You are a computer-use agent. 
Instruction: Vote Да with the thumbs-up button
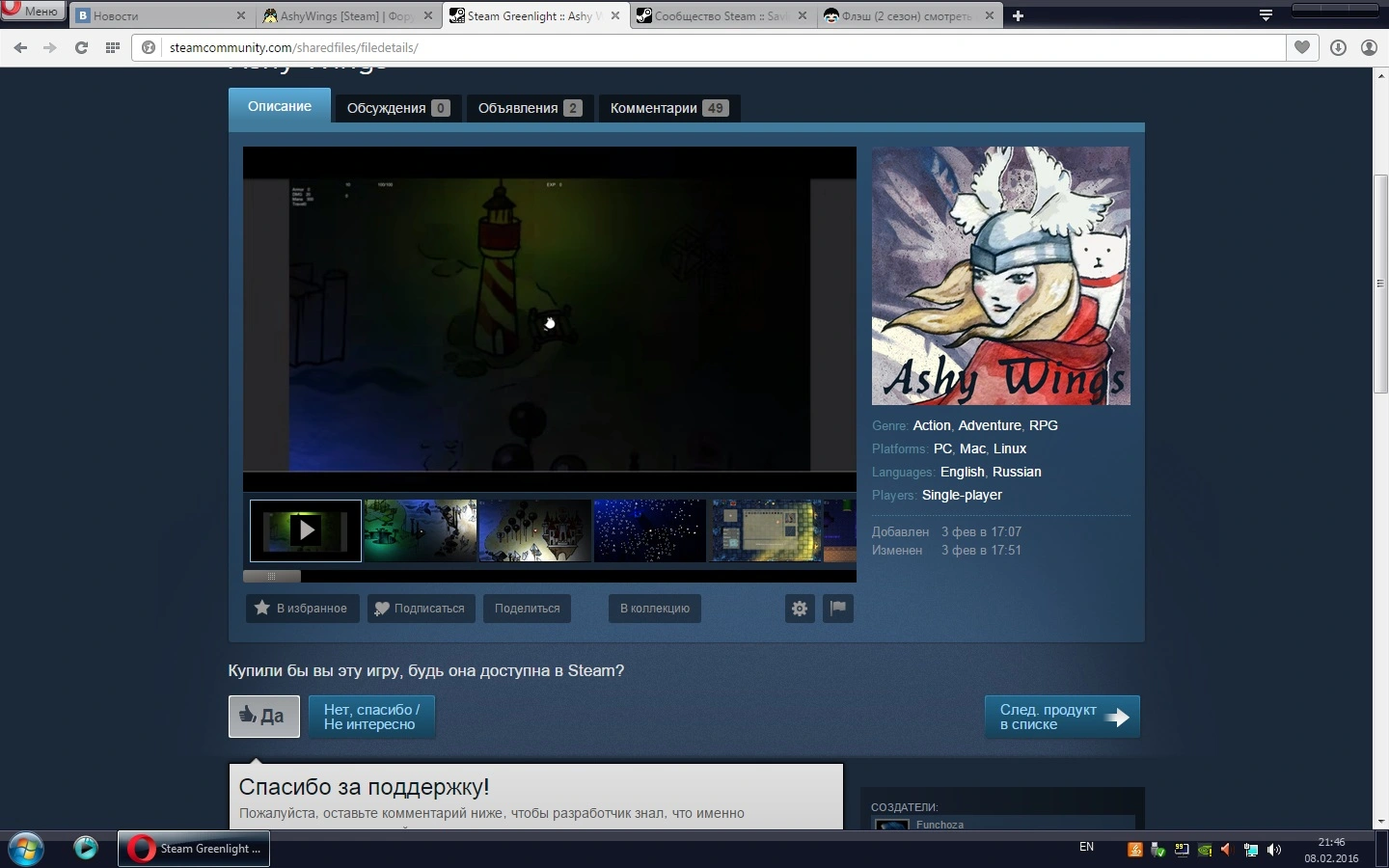point(264,717)
